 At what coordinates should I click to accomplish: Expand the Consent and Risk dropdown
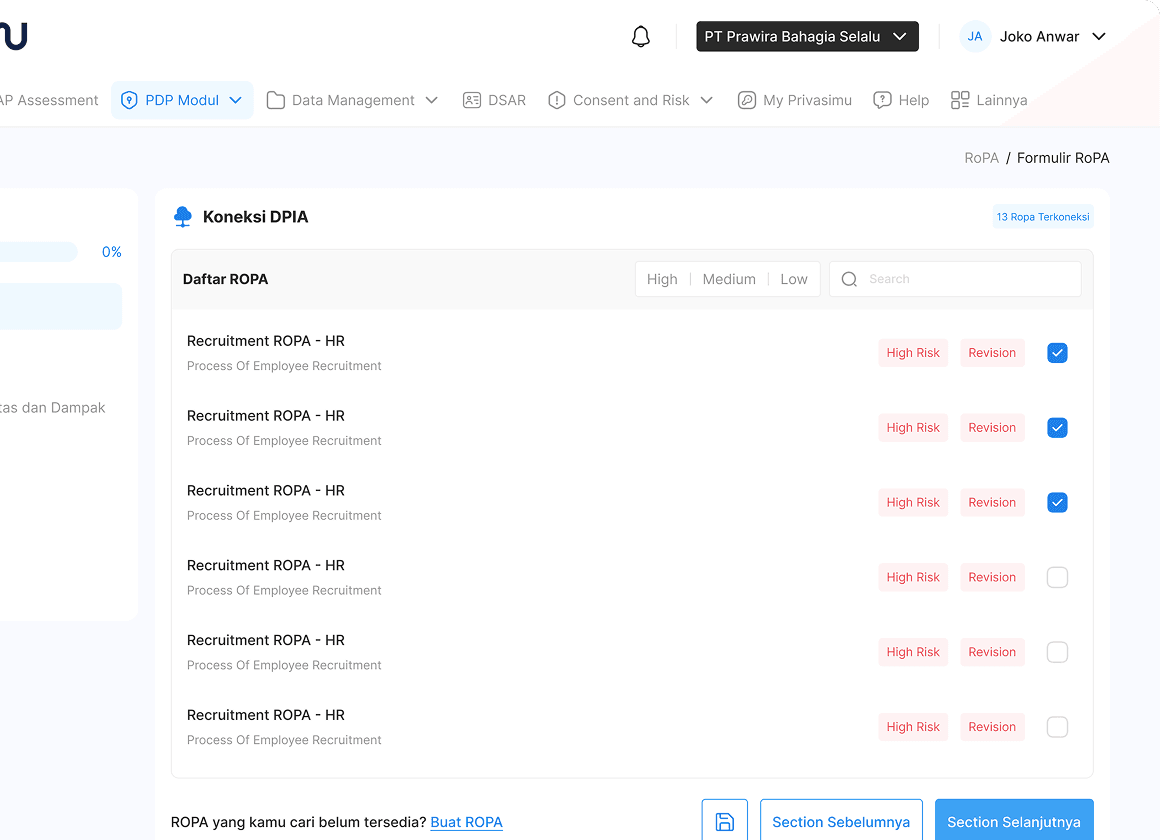coord(706,100)
